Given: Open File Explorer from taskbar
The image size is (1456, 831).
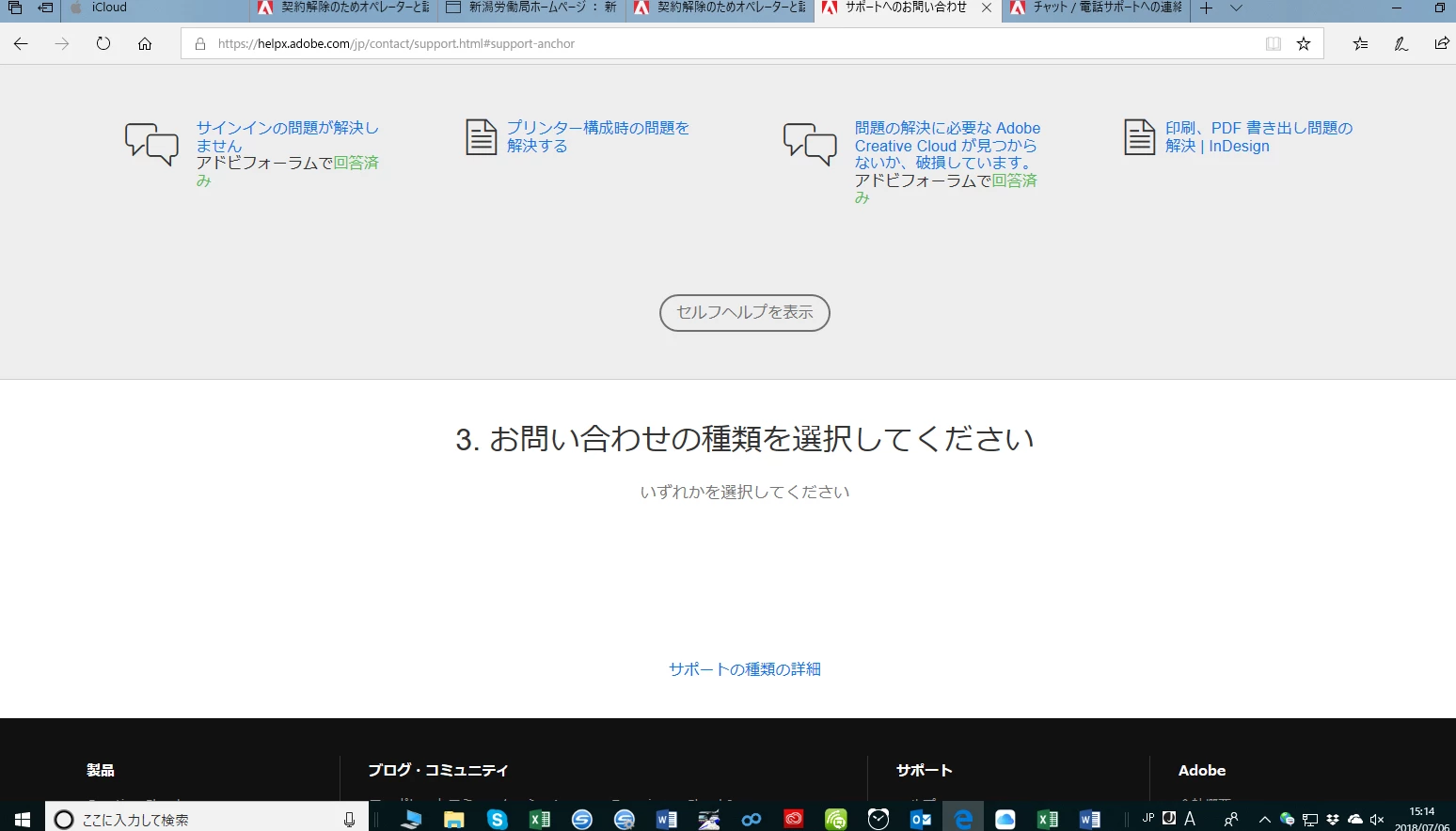Looking at the screenshot, I should 454,820.
